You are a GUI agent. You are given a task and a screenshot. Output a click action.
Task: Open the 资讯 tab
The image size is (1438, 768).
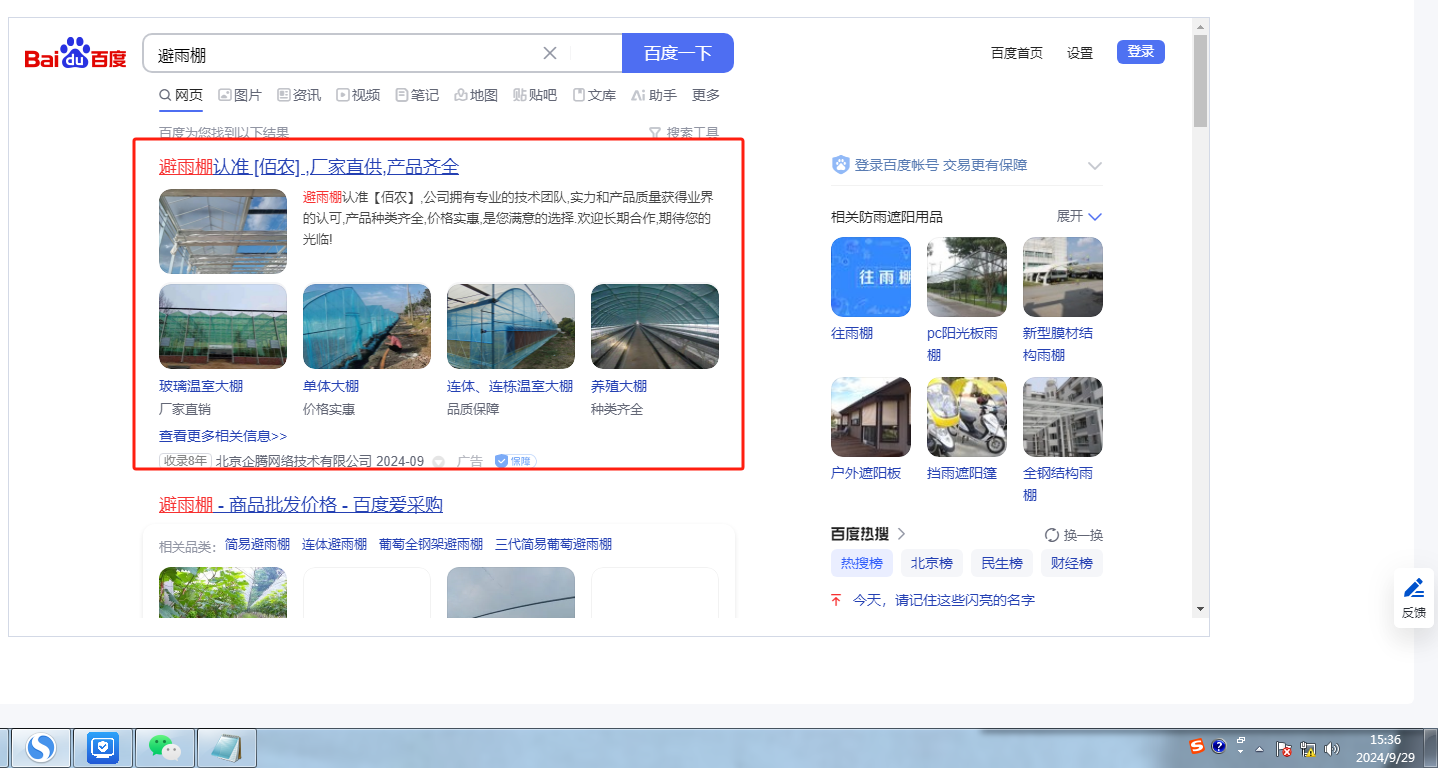pos(299,95)
